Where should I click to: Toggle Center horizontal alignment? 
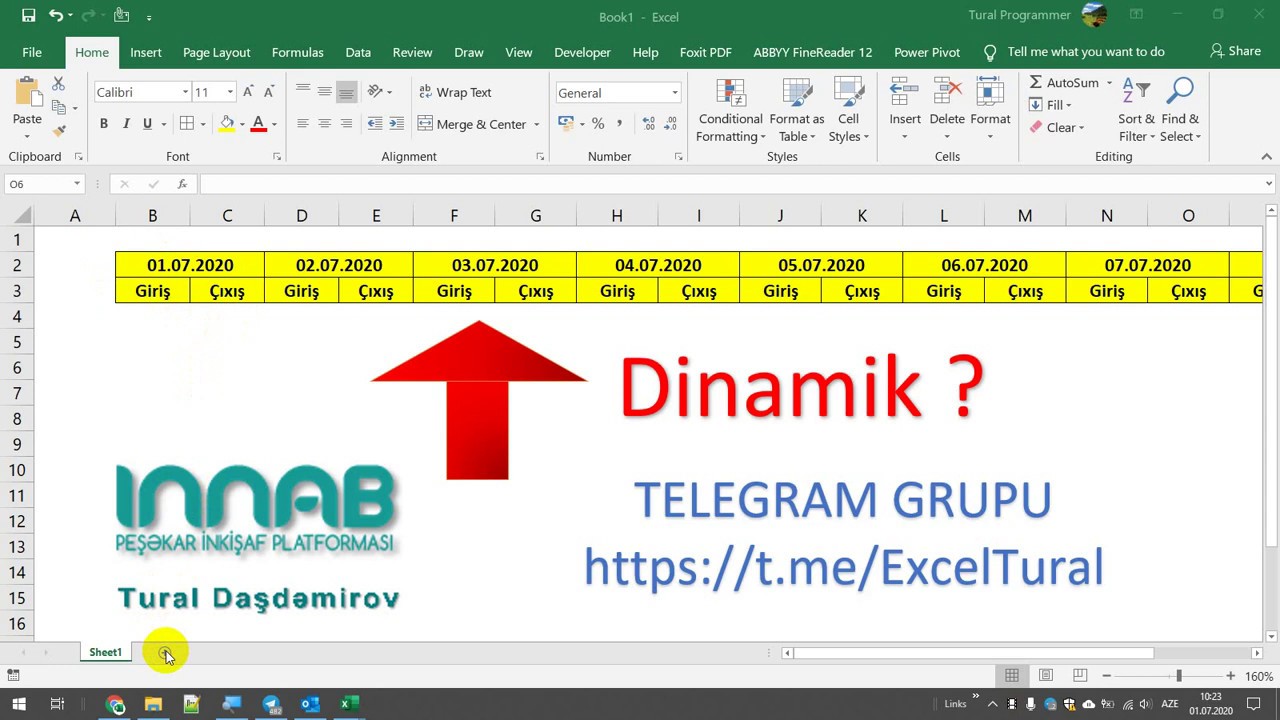click(x=324, y=124)
